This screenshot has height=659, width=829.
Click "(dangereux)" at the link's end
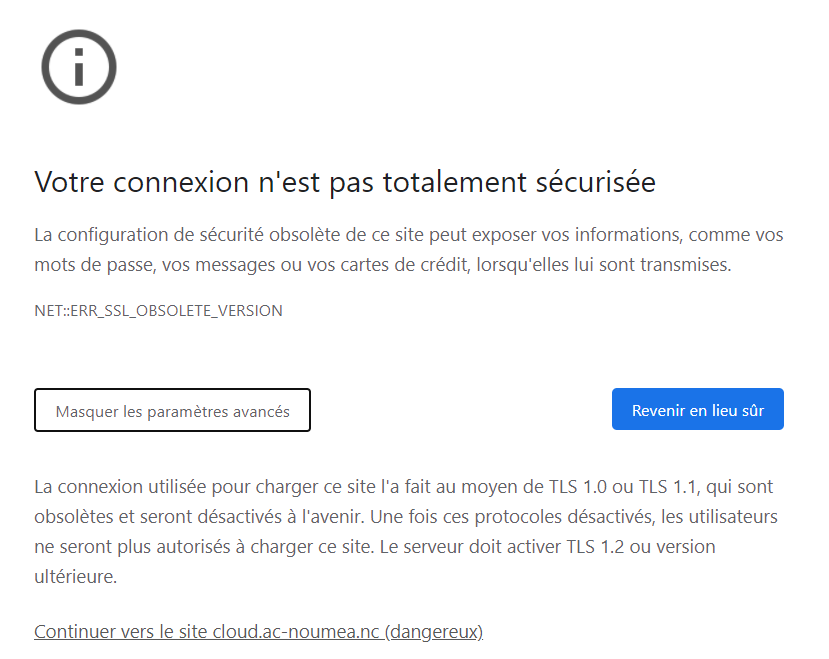(x=434, y=632)
